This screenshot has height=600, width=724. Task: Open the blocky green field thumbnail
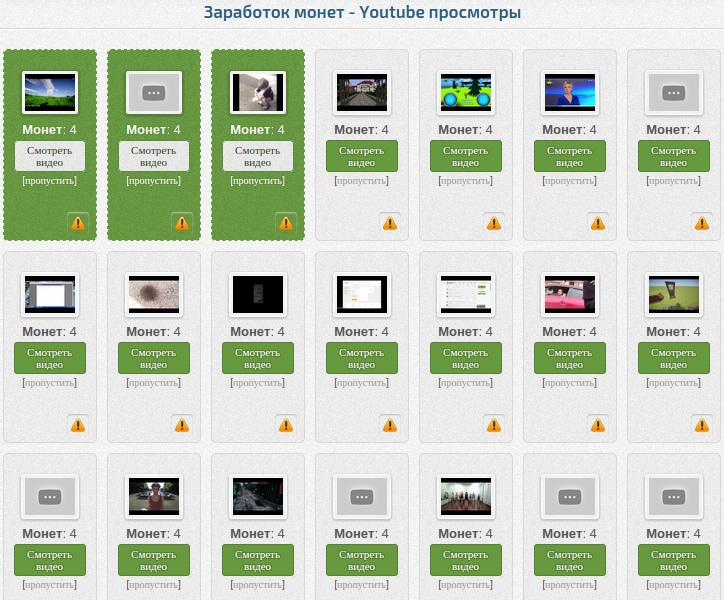tap(674, 294)
